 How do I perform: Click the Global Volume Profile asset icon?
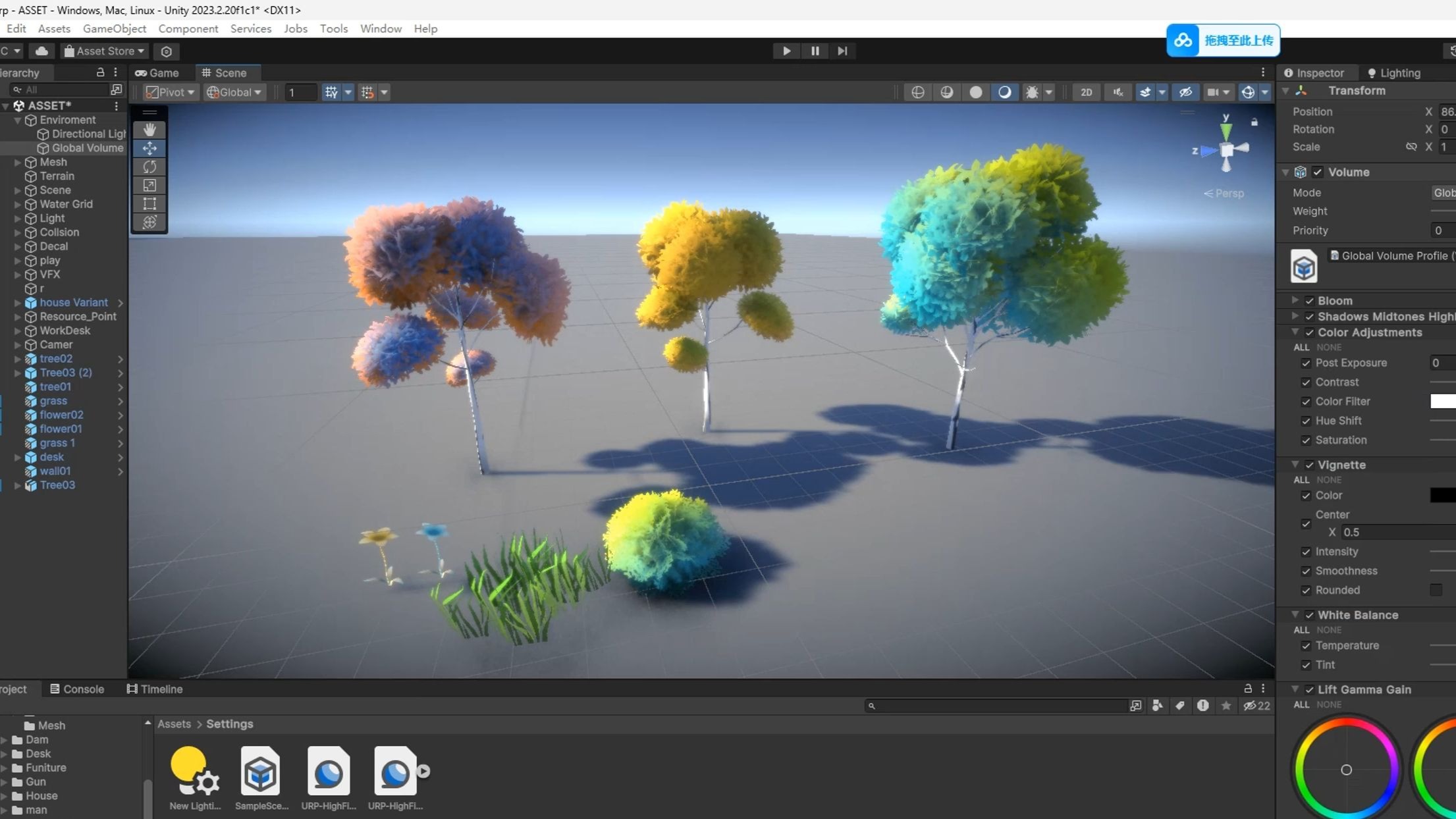pos(1303,266)
